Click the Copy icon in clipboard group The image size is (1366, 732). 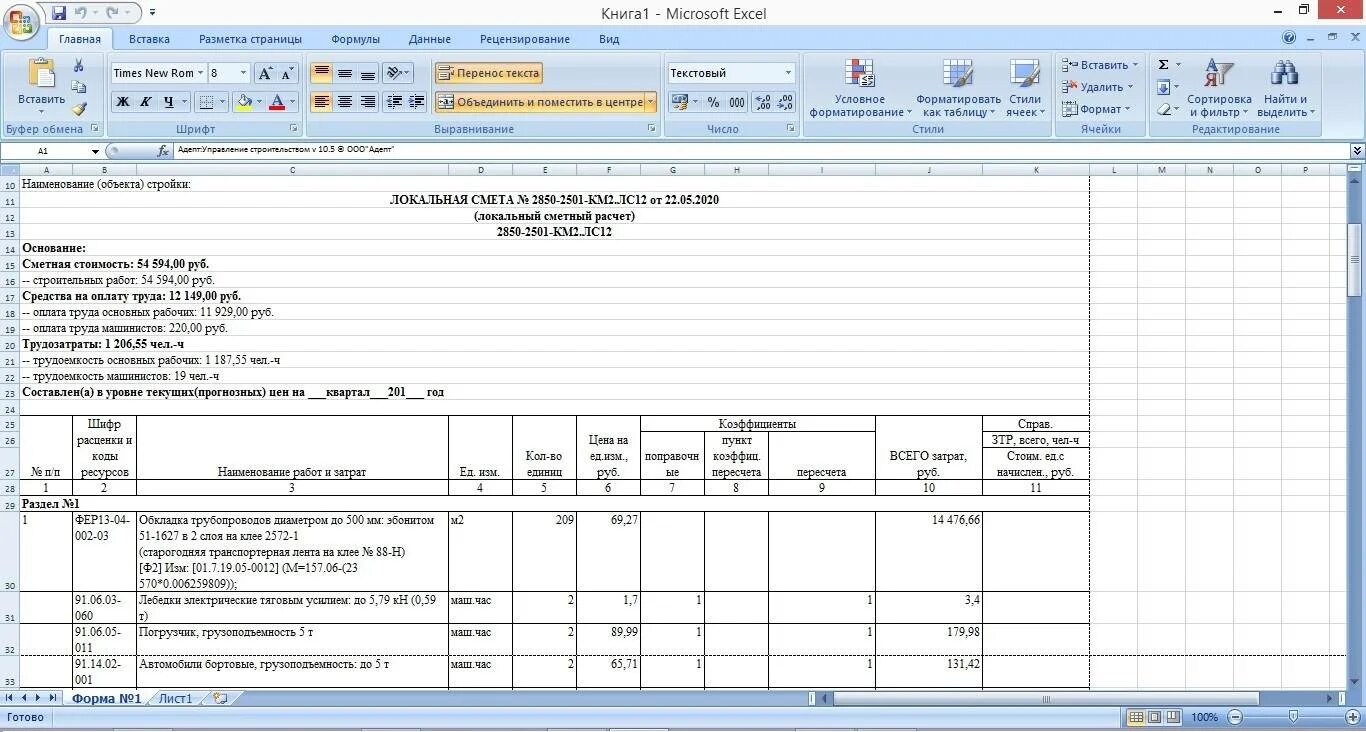pyautogui.click(x=79, y=87)
